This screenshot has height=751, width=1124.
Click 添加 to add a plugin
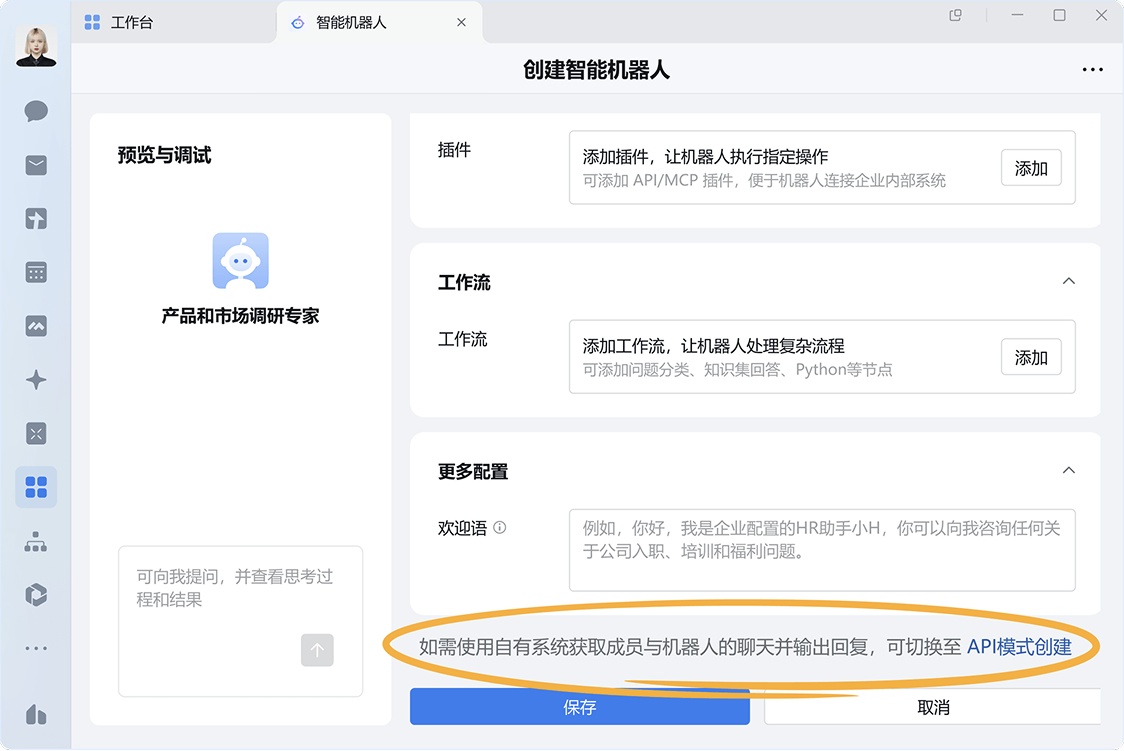[x=1031, y=168]
